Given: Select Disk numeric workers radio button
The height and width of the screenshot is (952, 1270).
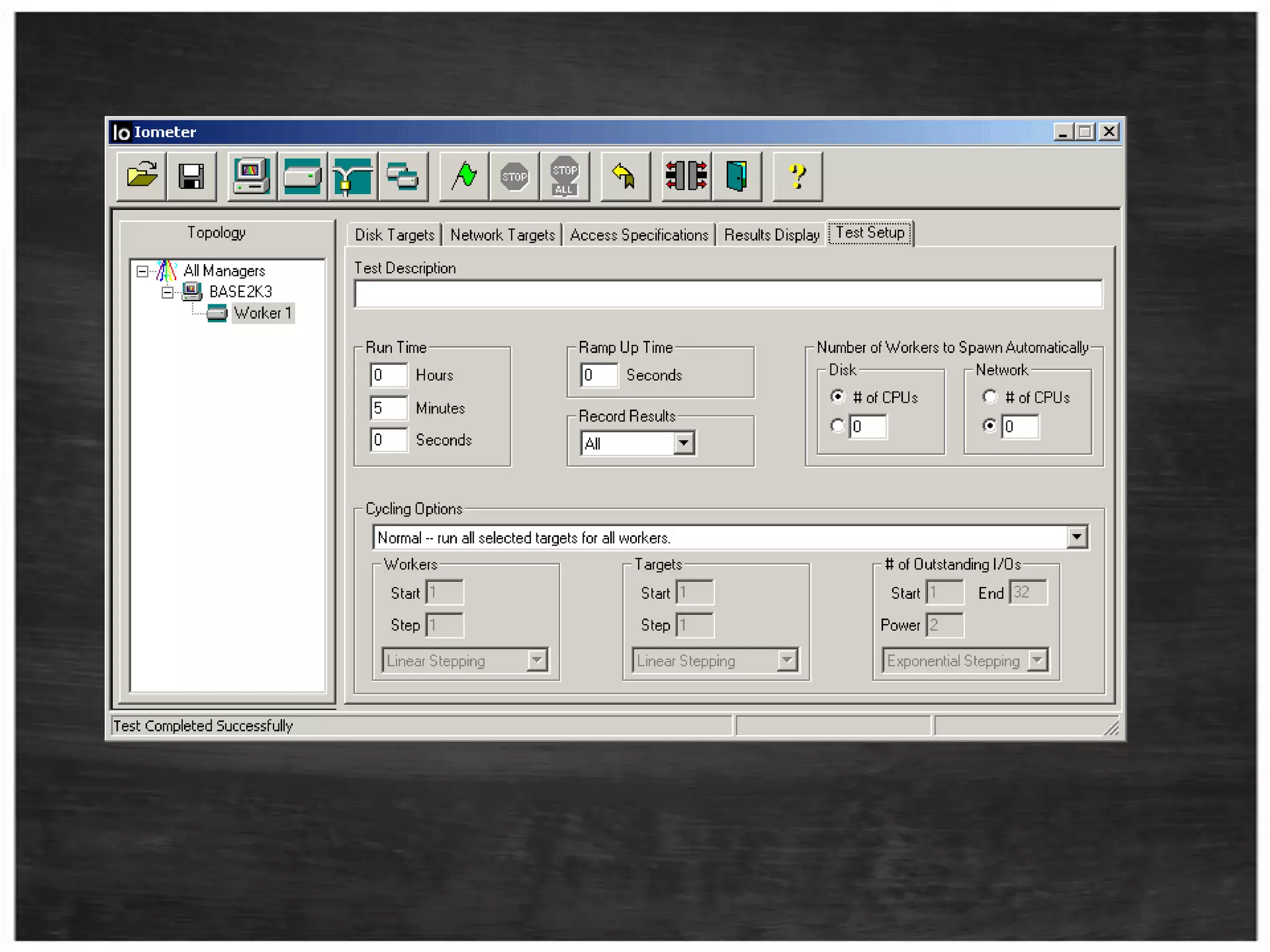Looking at the screenshot, I should click(837, 426).
